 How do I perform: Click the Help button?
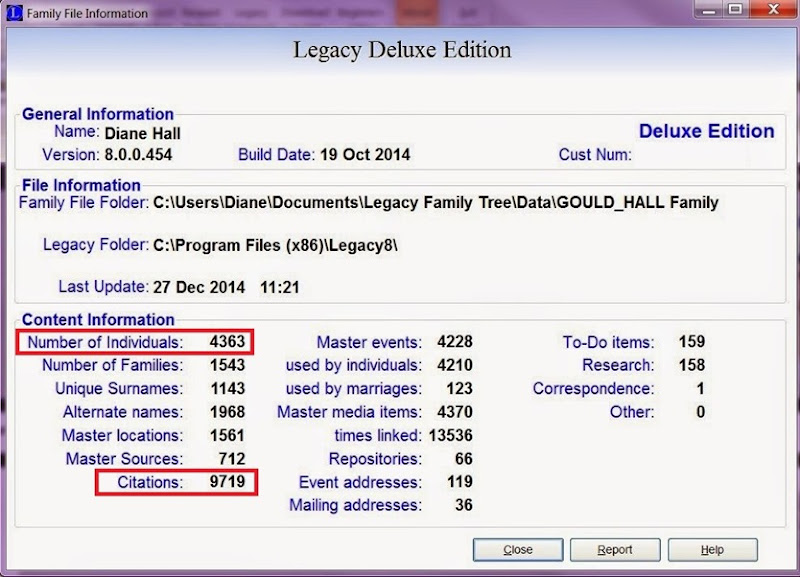point(712,549)
